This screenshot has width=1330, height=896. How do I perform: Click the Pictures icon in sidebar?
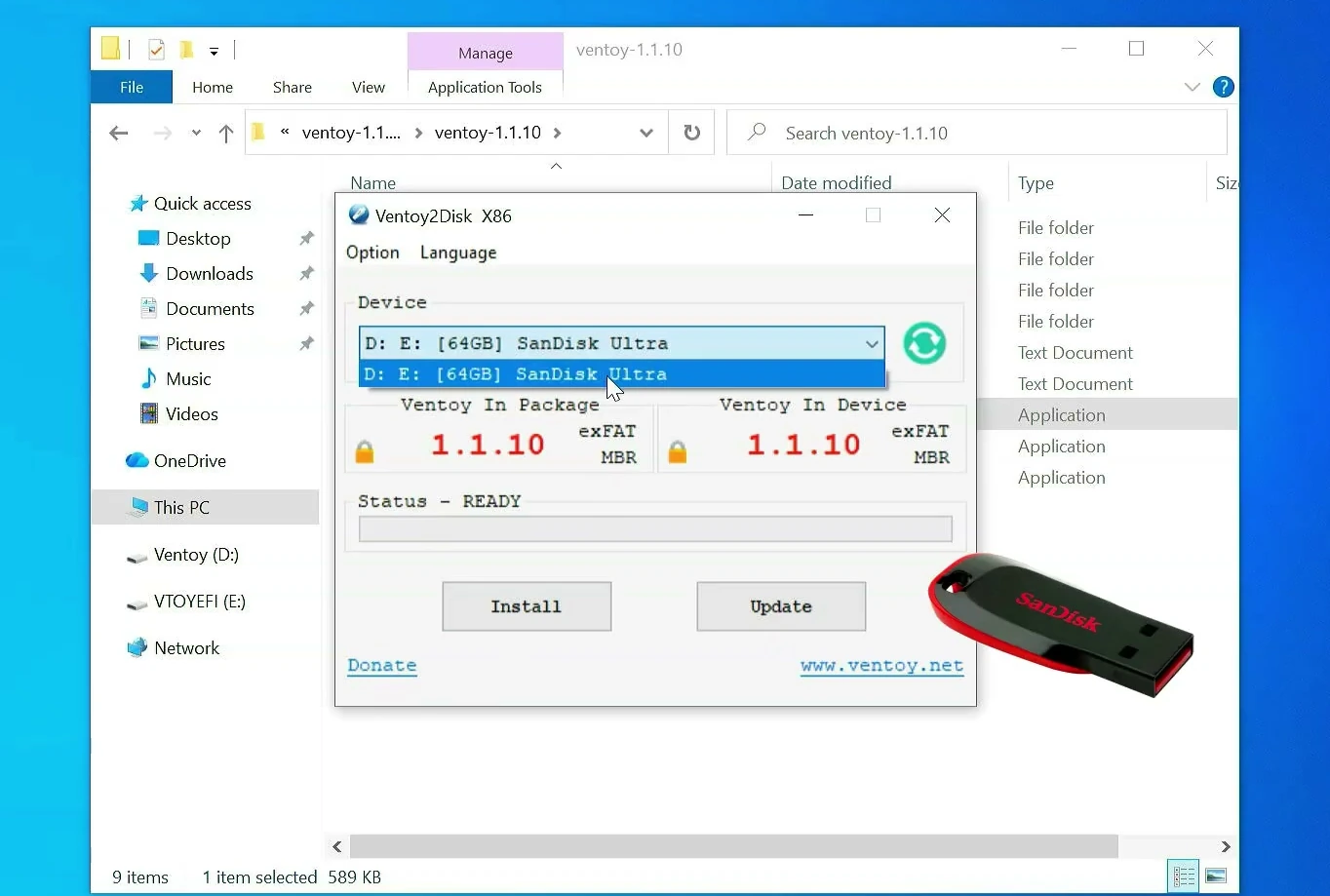pos(148,344)
